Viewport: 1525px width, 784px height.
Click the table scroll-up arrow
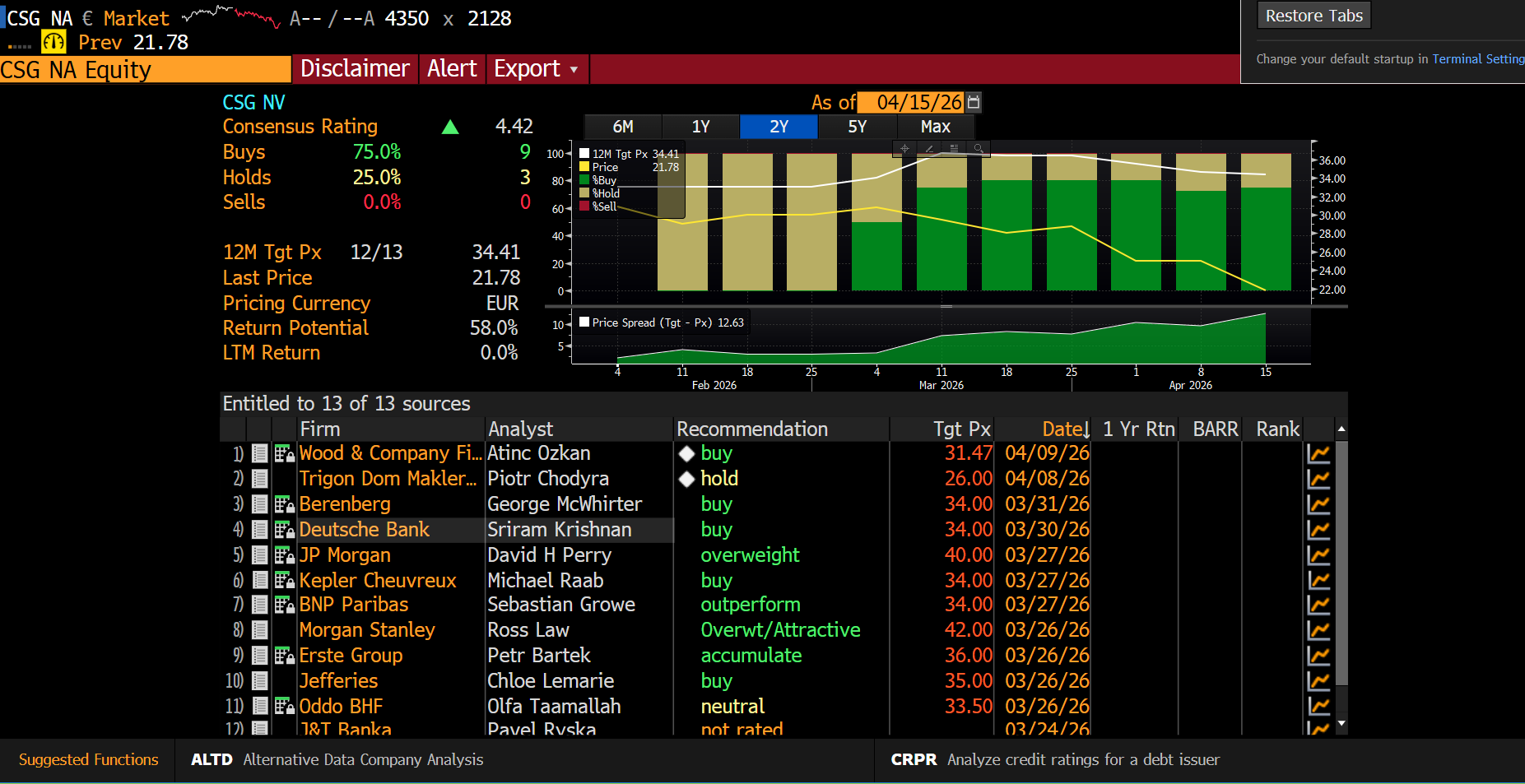[1341, 429]
